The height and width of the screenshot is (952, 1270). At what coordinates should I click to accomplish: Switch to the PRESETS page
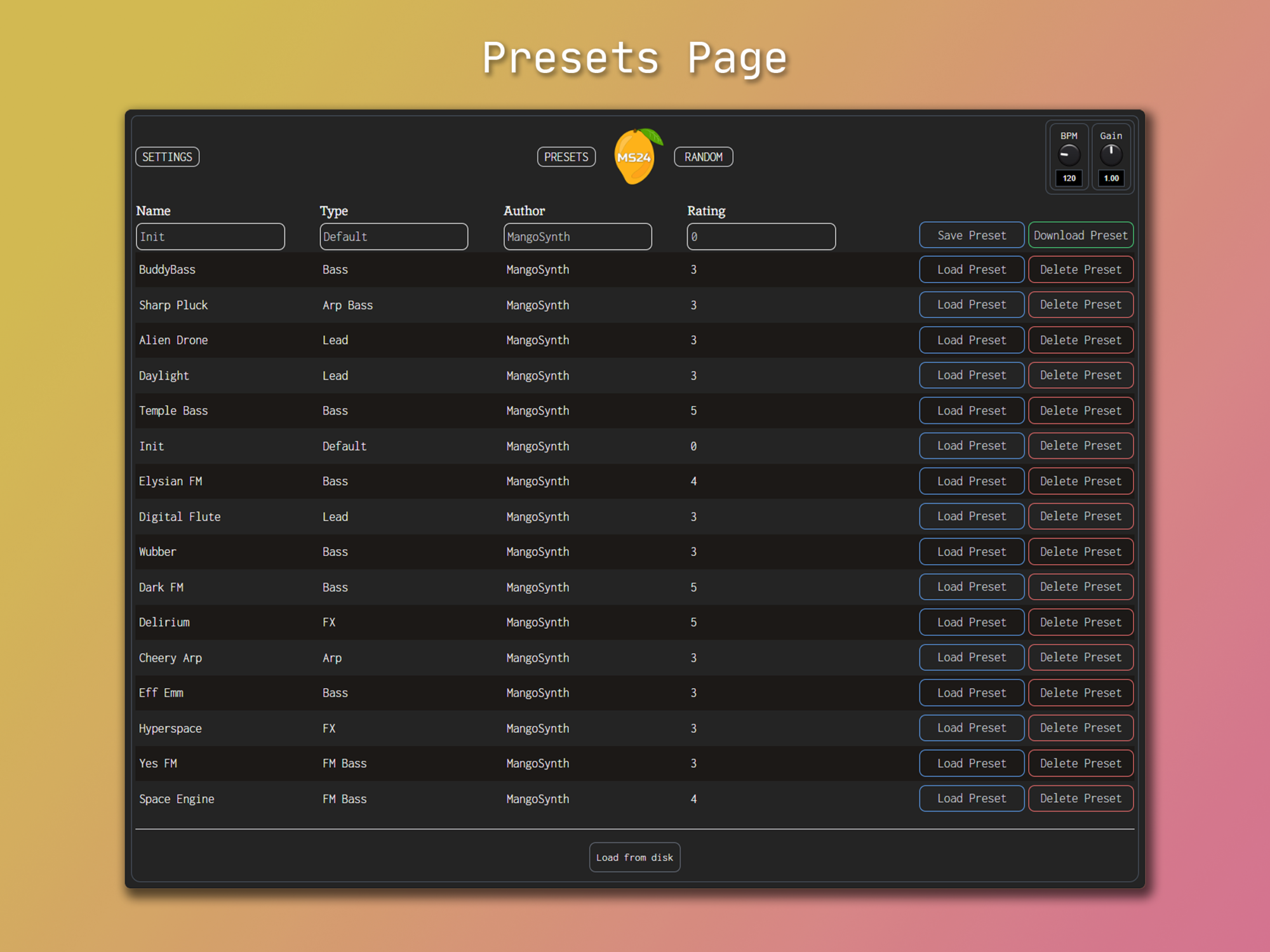pyautogui.click(x=566, y=157)
